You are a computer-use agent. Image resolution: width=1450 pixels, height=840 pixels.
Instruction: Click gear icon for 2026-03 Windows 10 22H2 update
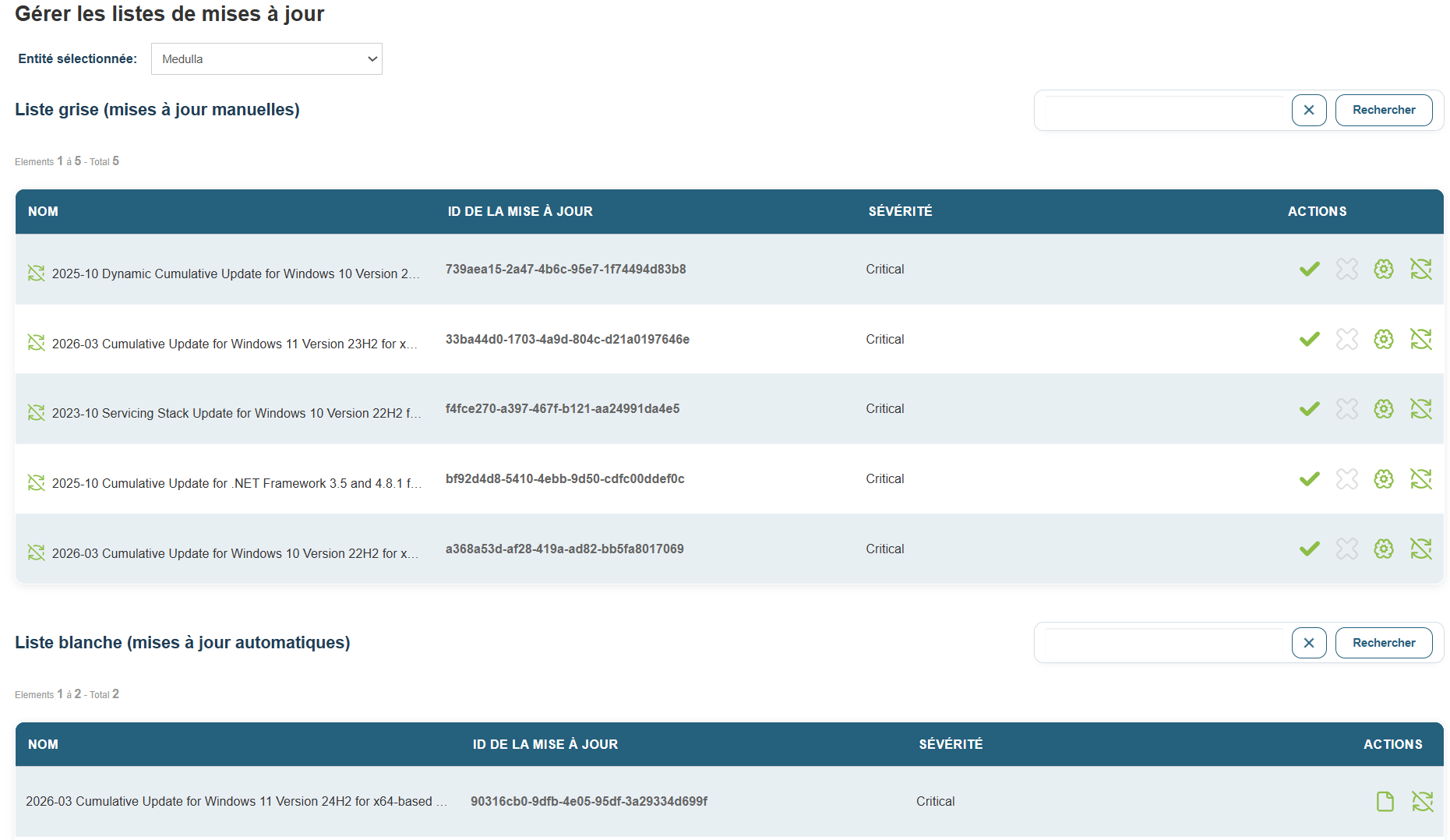pos(1384,549)
